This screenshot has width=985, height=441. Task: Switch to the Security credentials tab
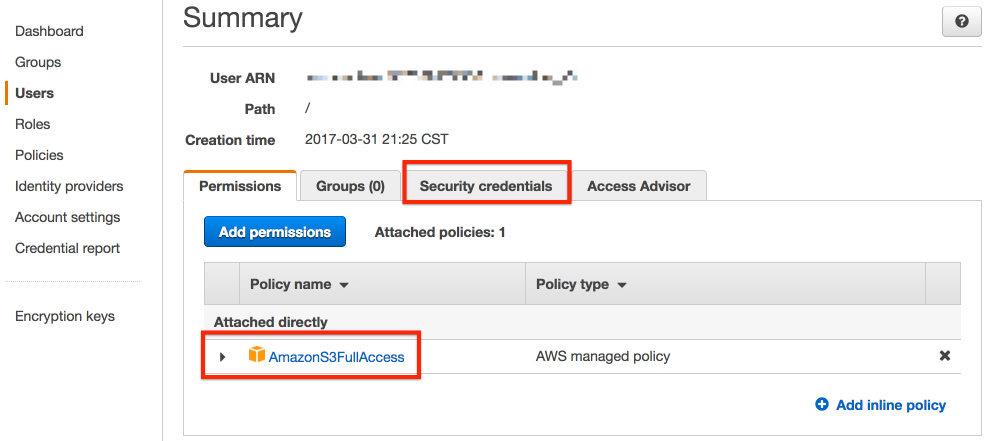tap(486, 186)
